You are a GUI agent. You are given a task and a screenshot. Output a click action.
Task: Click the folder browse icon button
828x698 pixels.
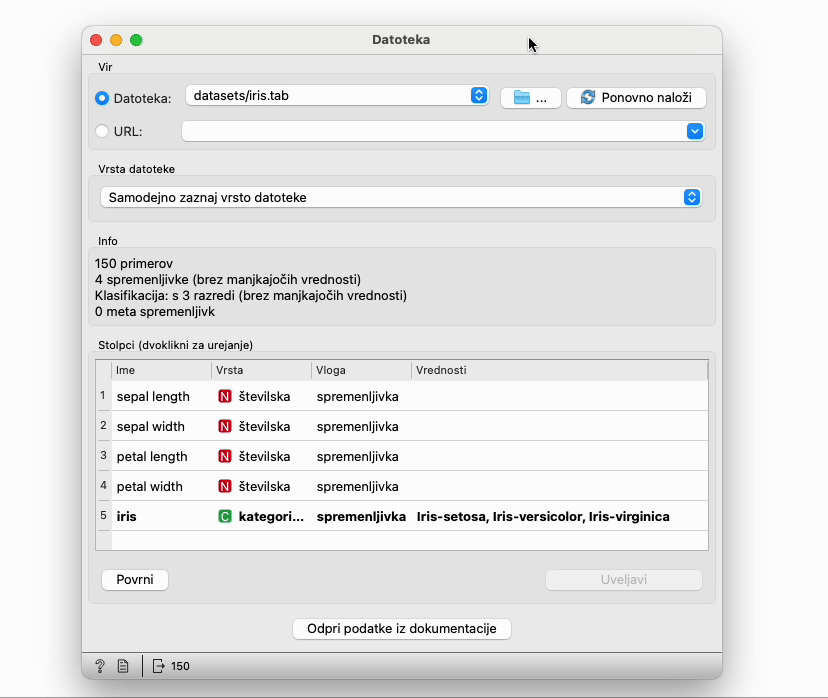pyautogui.click(x=530, y=97)
